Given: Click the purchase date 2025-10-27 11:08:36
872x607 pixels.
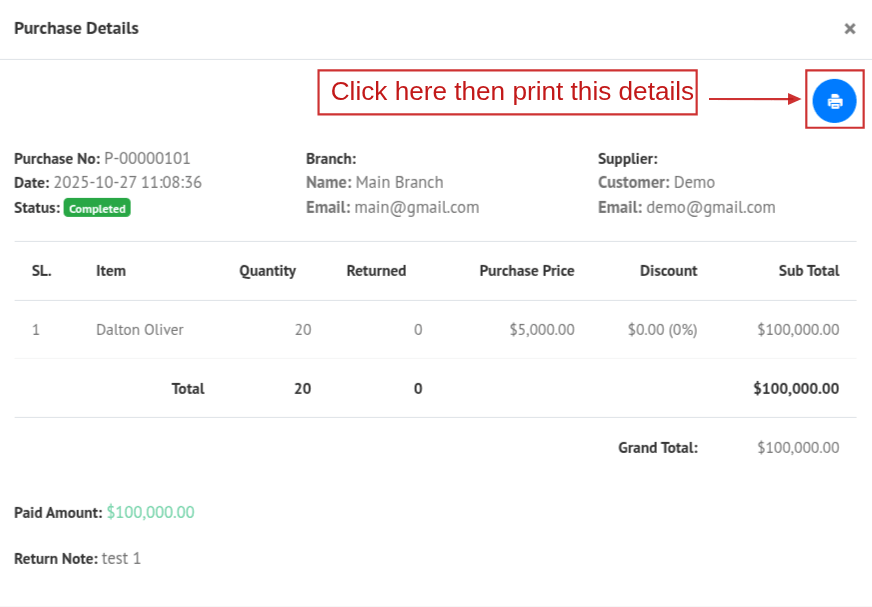Looking at the screenshot, I should (x=127, y=183).
